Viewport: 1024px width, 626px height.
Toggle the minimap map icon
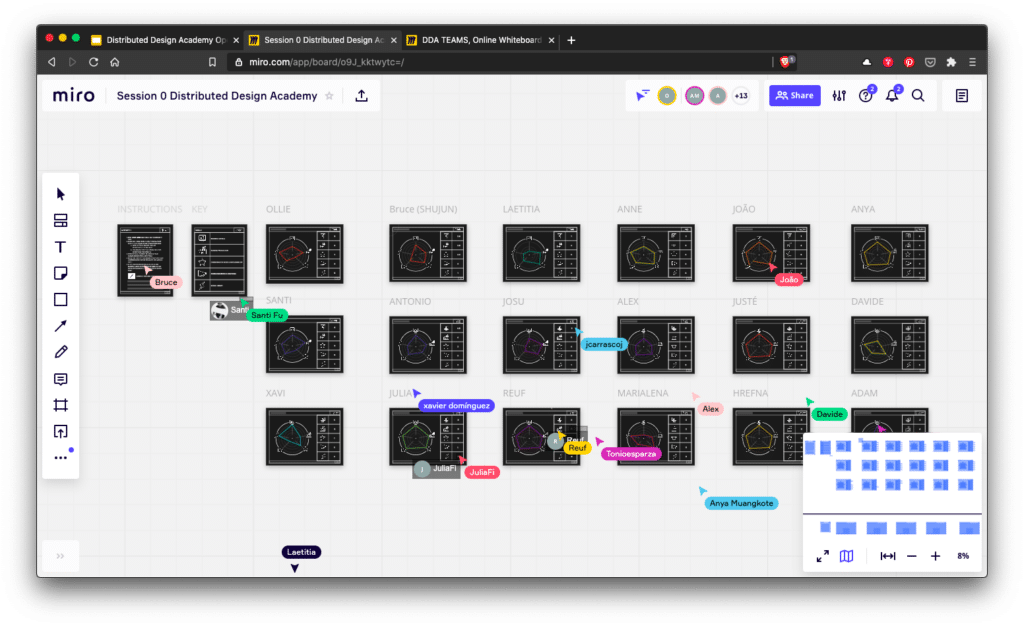pos(847,556)
